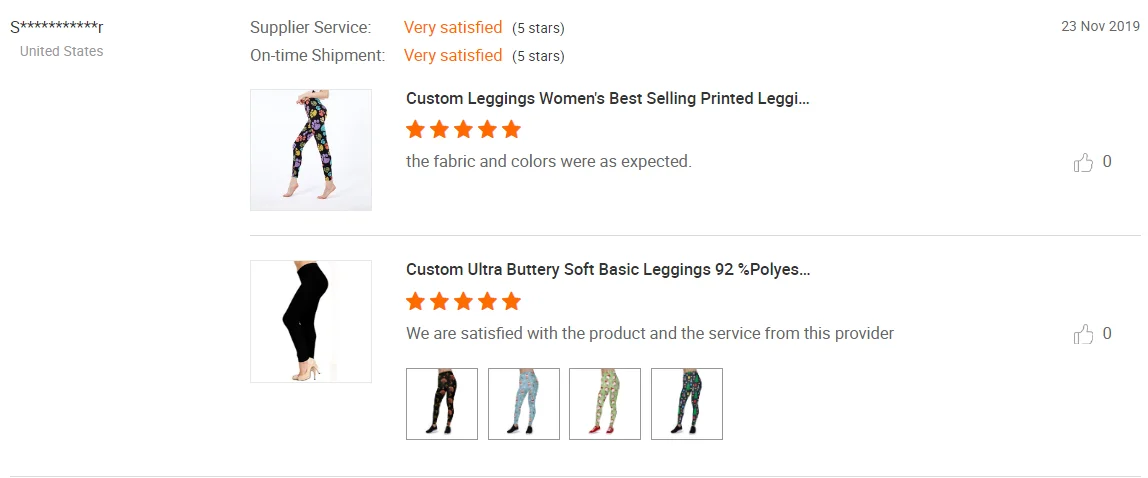This screenshot has height=478, width=1148.
Task: Click the "United States" reviewer country label
Action: point(61,51)
